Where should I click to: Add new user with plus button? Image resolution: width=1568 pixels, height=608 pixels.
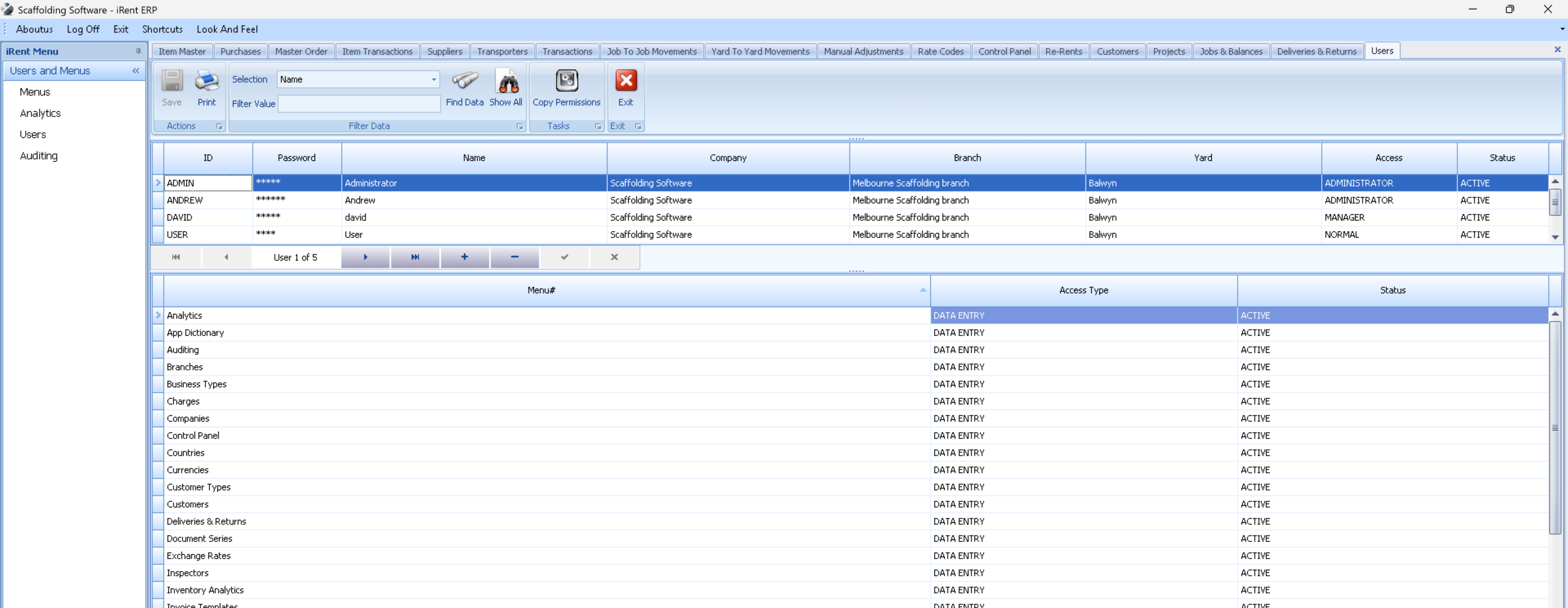click(464, 257)
